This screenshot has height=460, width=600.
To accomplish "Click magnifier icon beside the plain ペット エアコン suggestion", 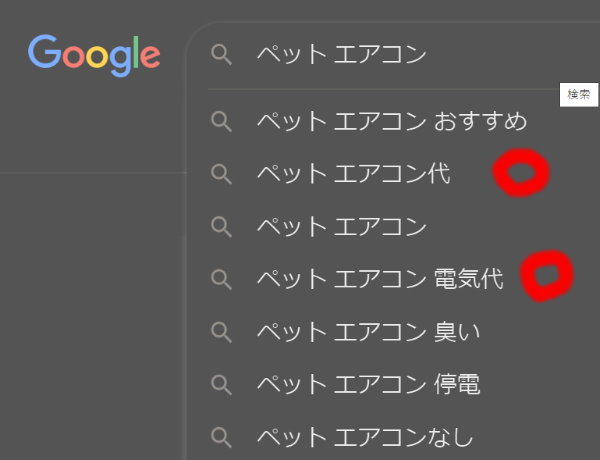I will coord(221,227).
